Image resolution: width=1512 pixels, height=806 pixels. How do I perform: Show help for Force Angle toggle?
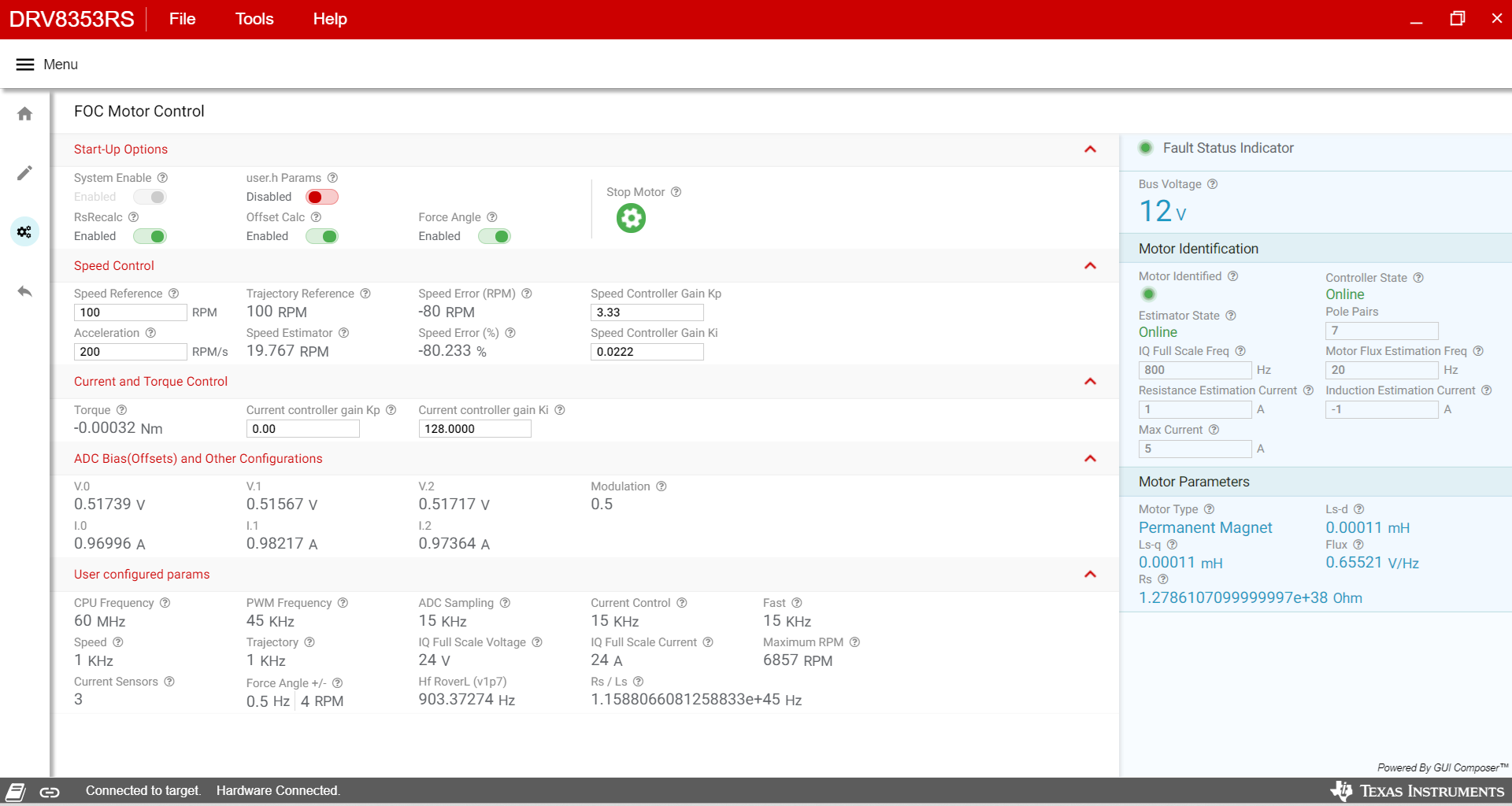click(x=492, y=217)
